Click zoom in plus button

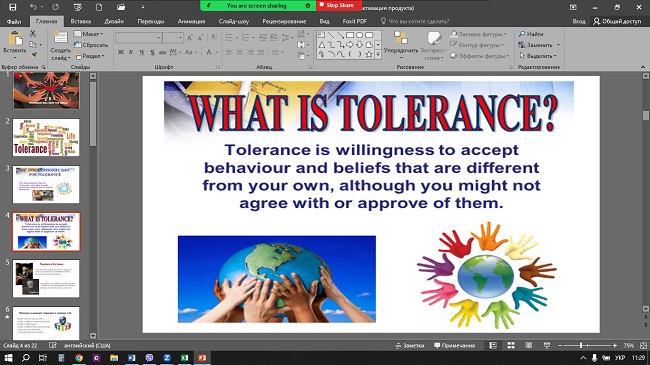point(615,346)
